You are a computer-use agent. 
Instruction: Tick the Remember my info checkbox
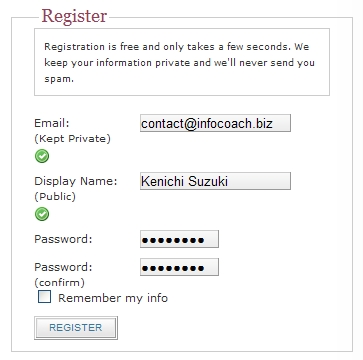[x=45, y=297]
